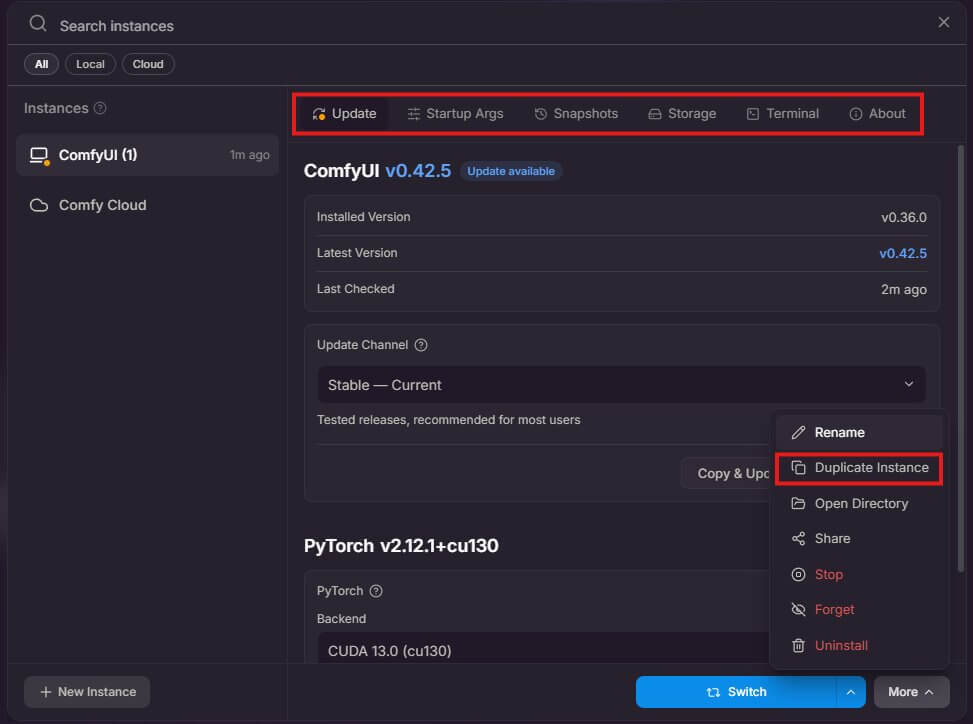The width and height of the screenshot is (973, 724).
Task: Filter instances by Local
Action: coord(90,64)
